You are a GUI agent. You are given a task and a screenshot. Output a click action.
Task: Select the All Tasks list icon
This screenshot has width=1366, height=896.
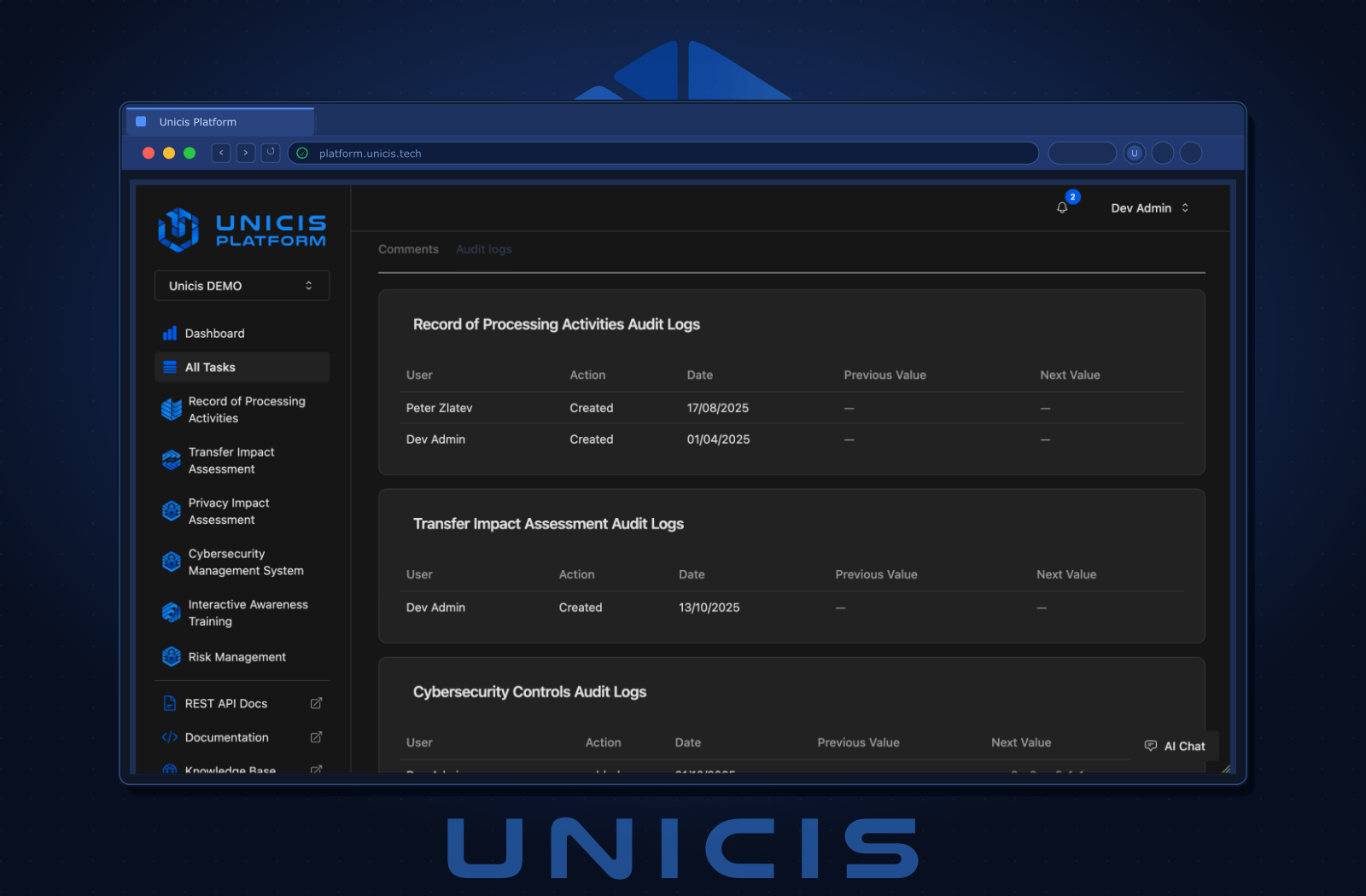pyautogui.click(x=170, y=367)
